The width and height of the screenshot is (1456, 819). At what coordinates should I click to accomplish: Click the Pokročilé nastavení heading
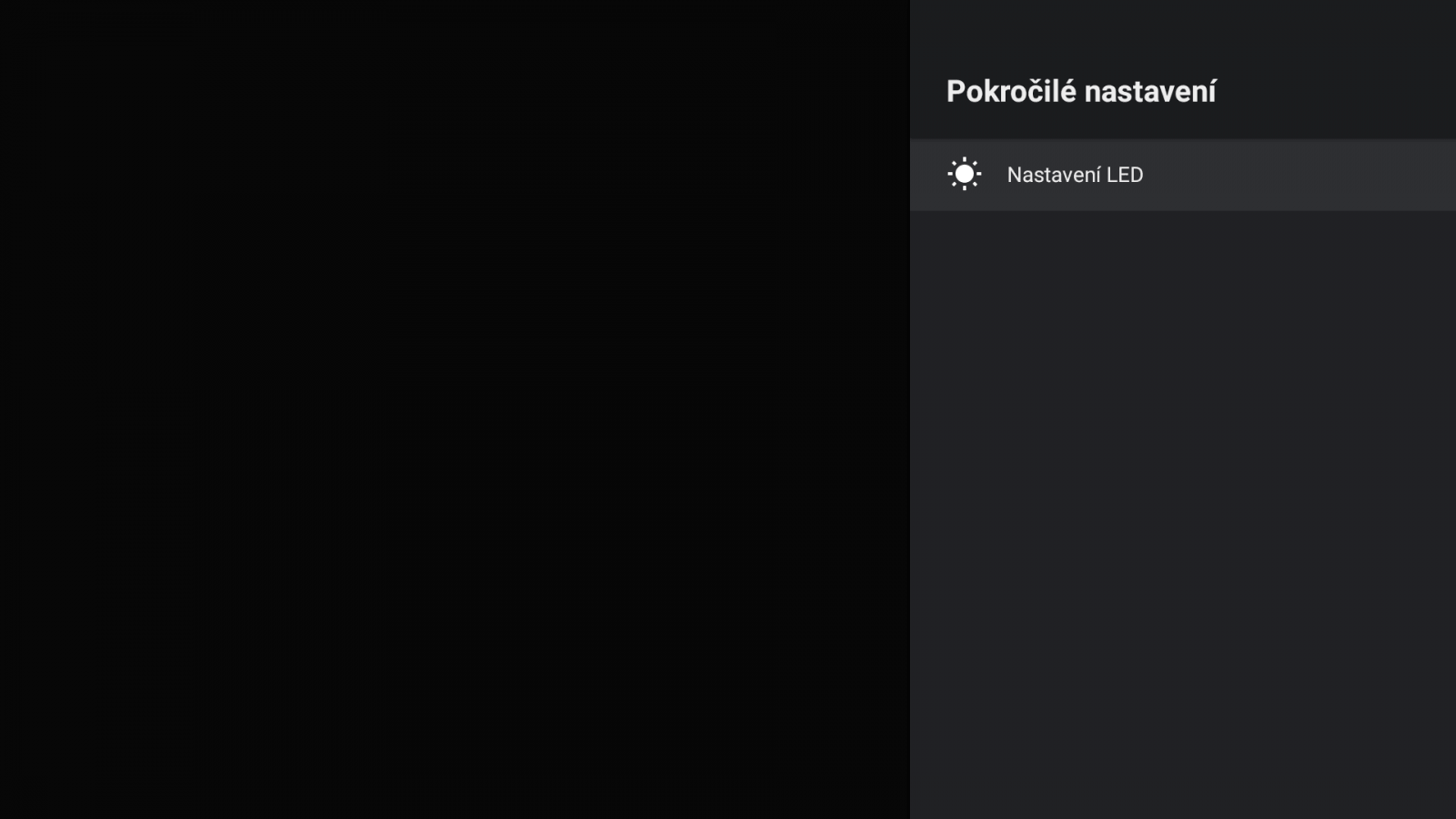(x=1080, y=91)
